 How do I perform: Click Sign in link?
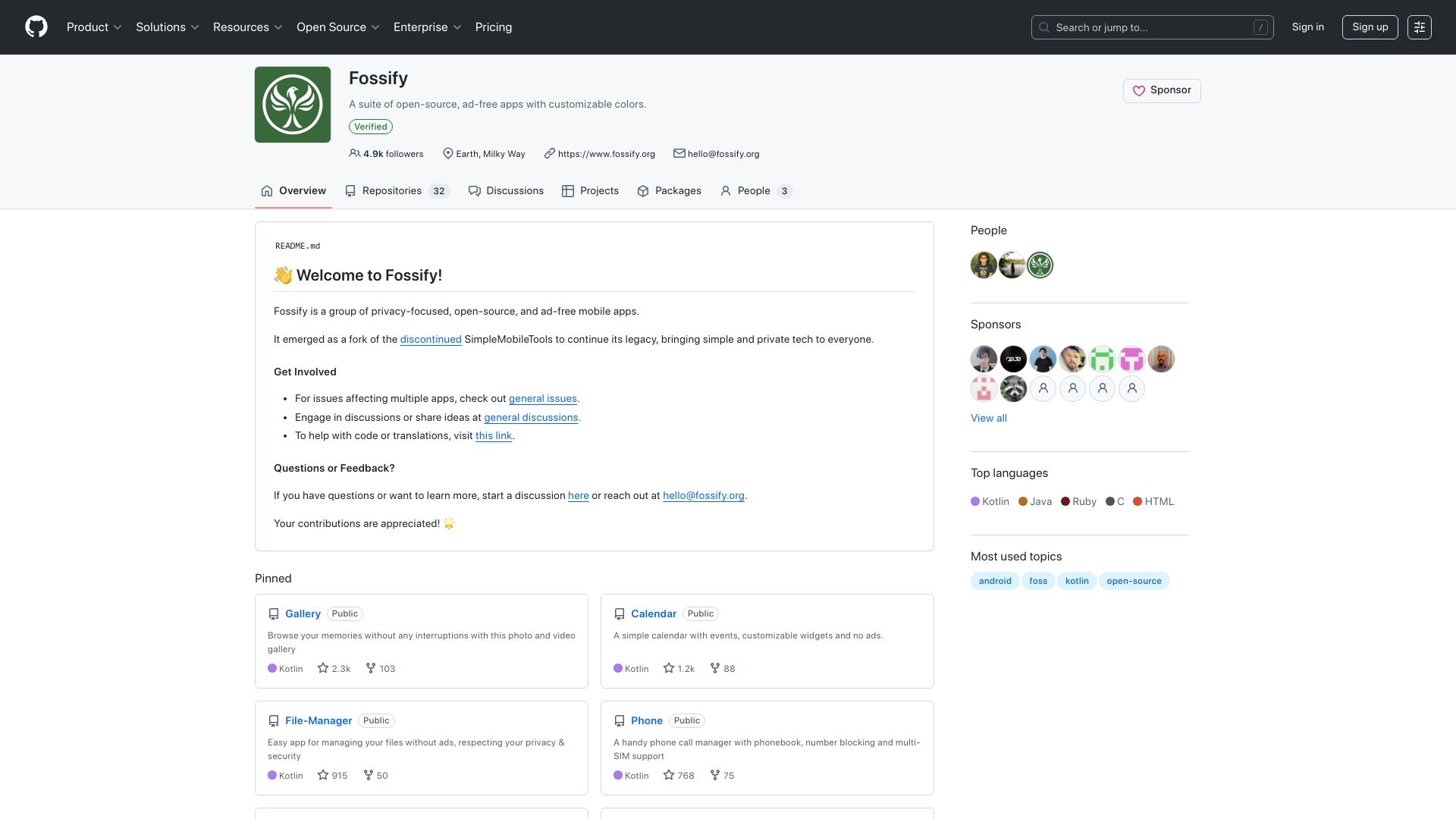[1308, 27]
